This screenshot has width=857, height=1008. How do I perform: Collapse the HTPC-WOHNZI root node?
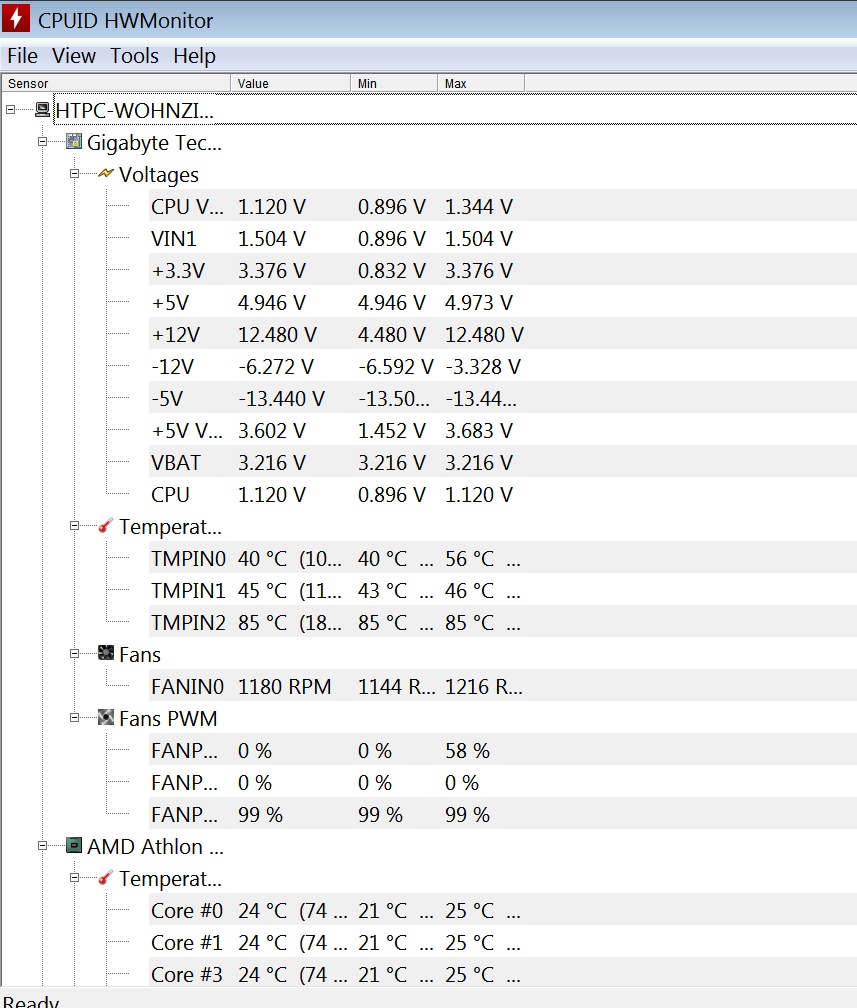pyautogui.click(x=10, y=109)
